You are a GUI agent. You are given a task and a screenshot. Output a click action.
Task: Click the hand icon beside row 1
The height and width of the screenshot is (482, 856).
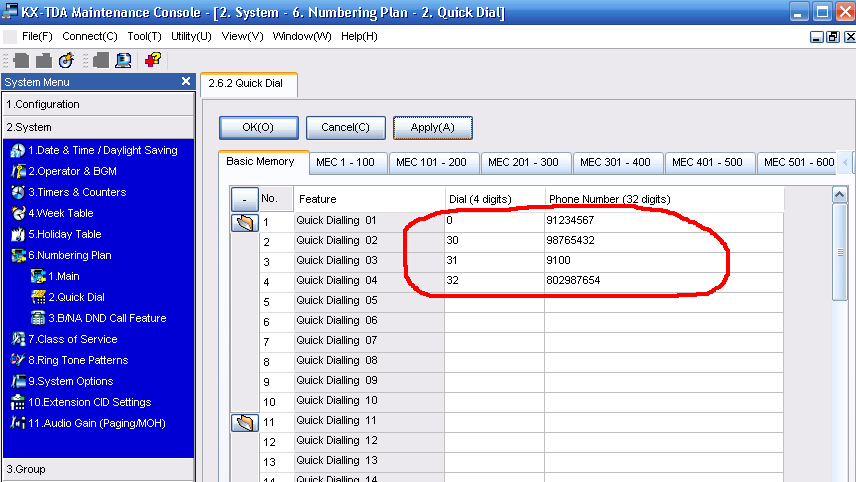(x=245, y=223)
